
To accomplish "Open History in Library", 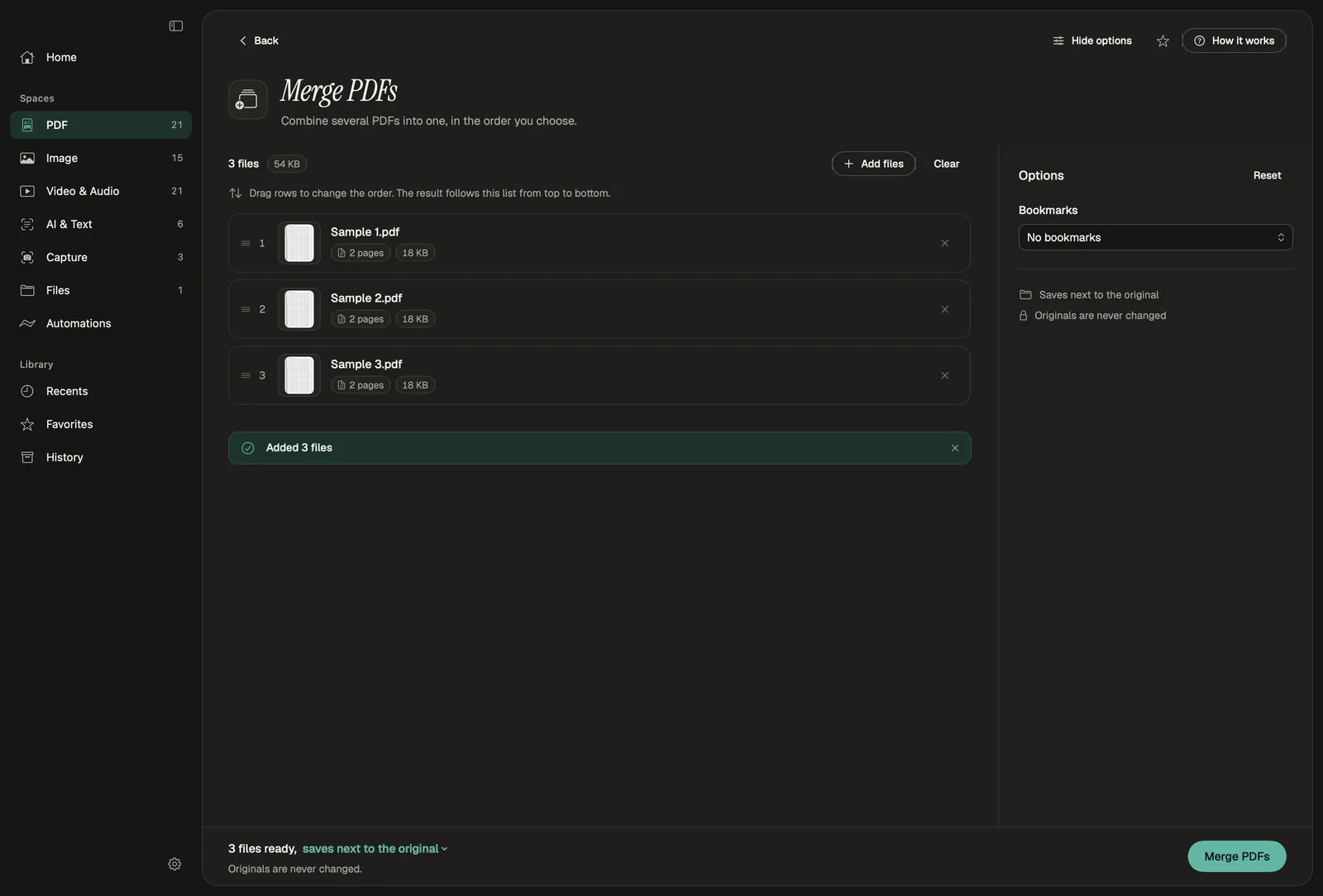I will pos(101,457).
